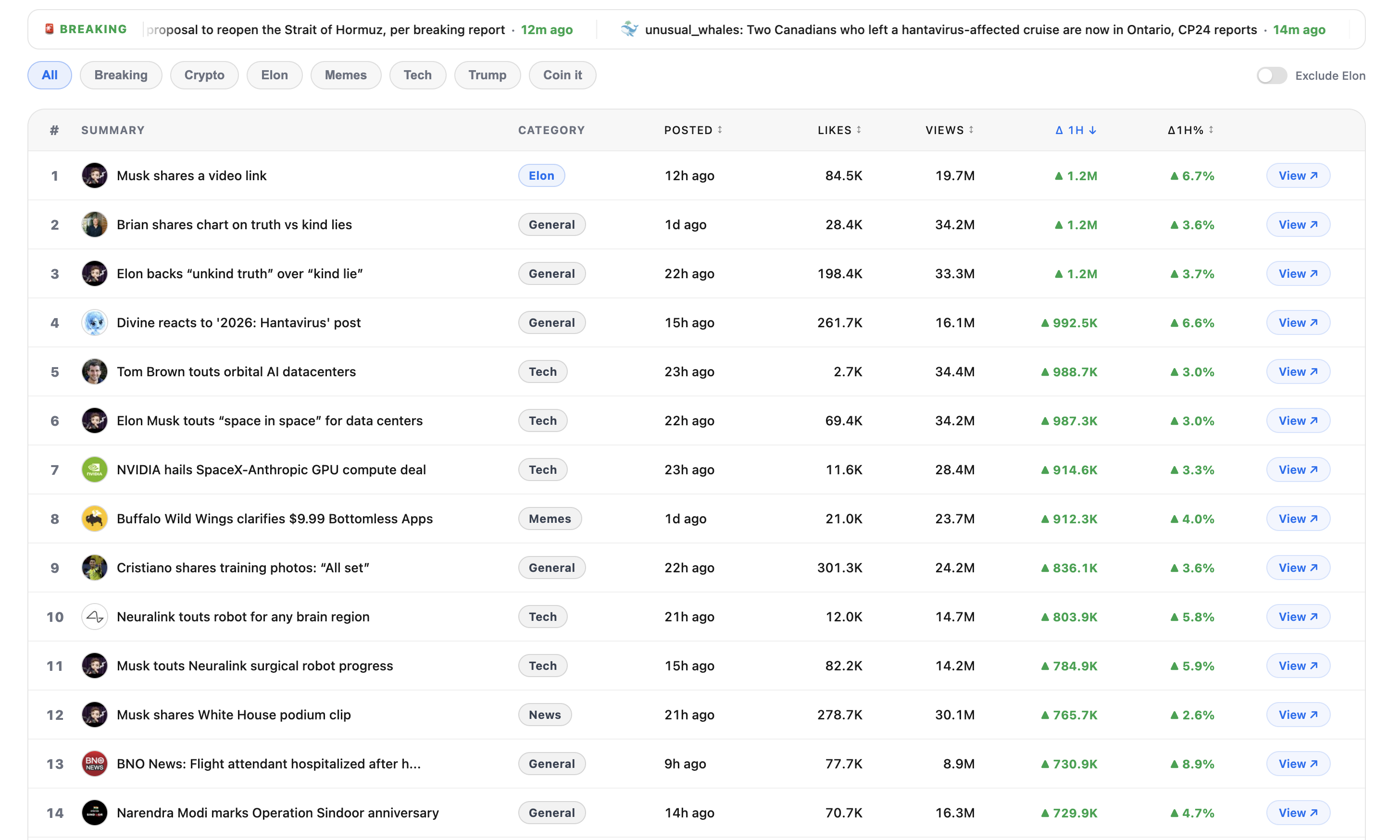Open View link for Divine Hantavirus post

(1298, 322)
